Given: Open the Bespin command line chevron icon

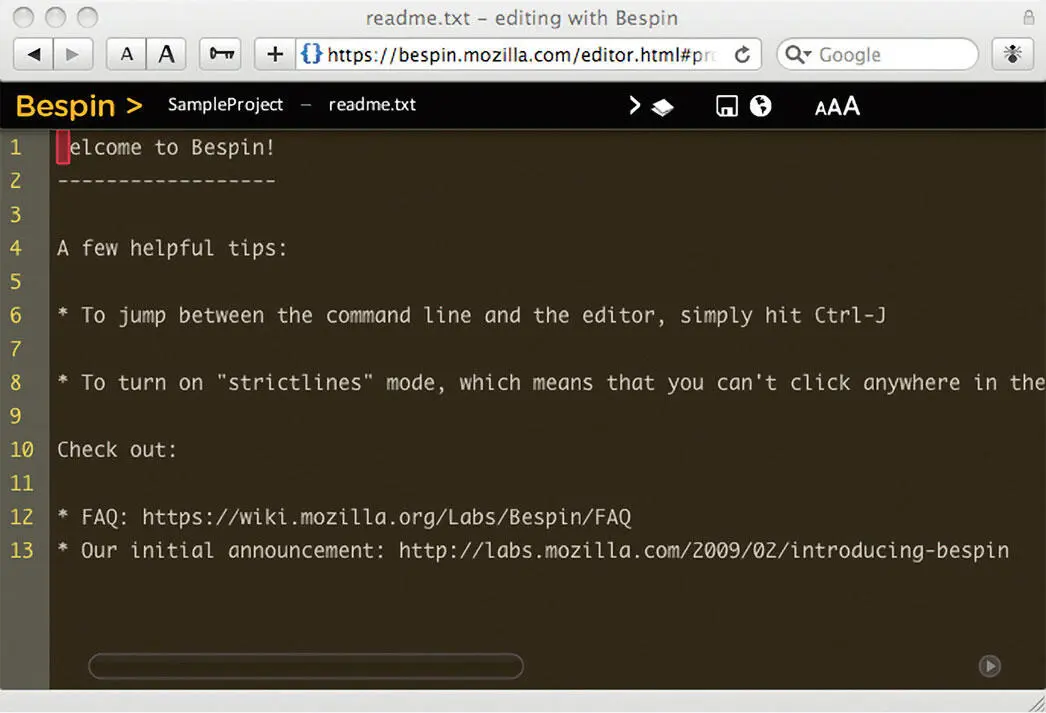Looking at the screenshot, I should pyautogui.click(x=634, y=105).
